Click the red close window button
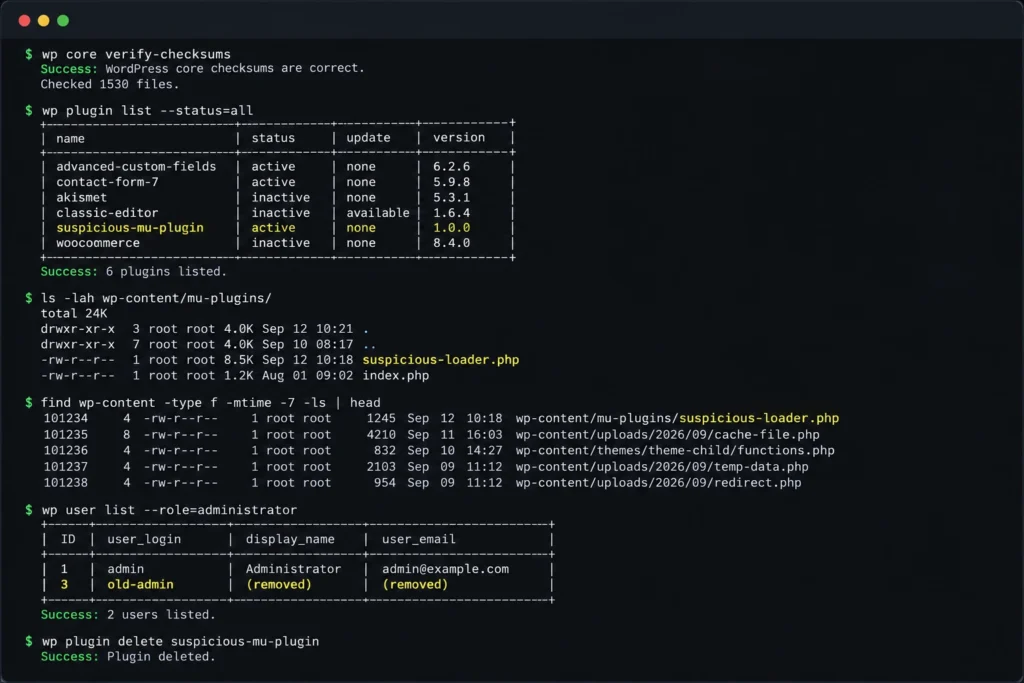The image size is (1024, 683). (24, 21)
